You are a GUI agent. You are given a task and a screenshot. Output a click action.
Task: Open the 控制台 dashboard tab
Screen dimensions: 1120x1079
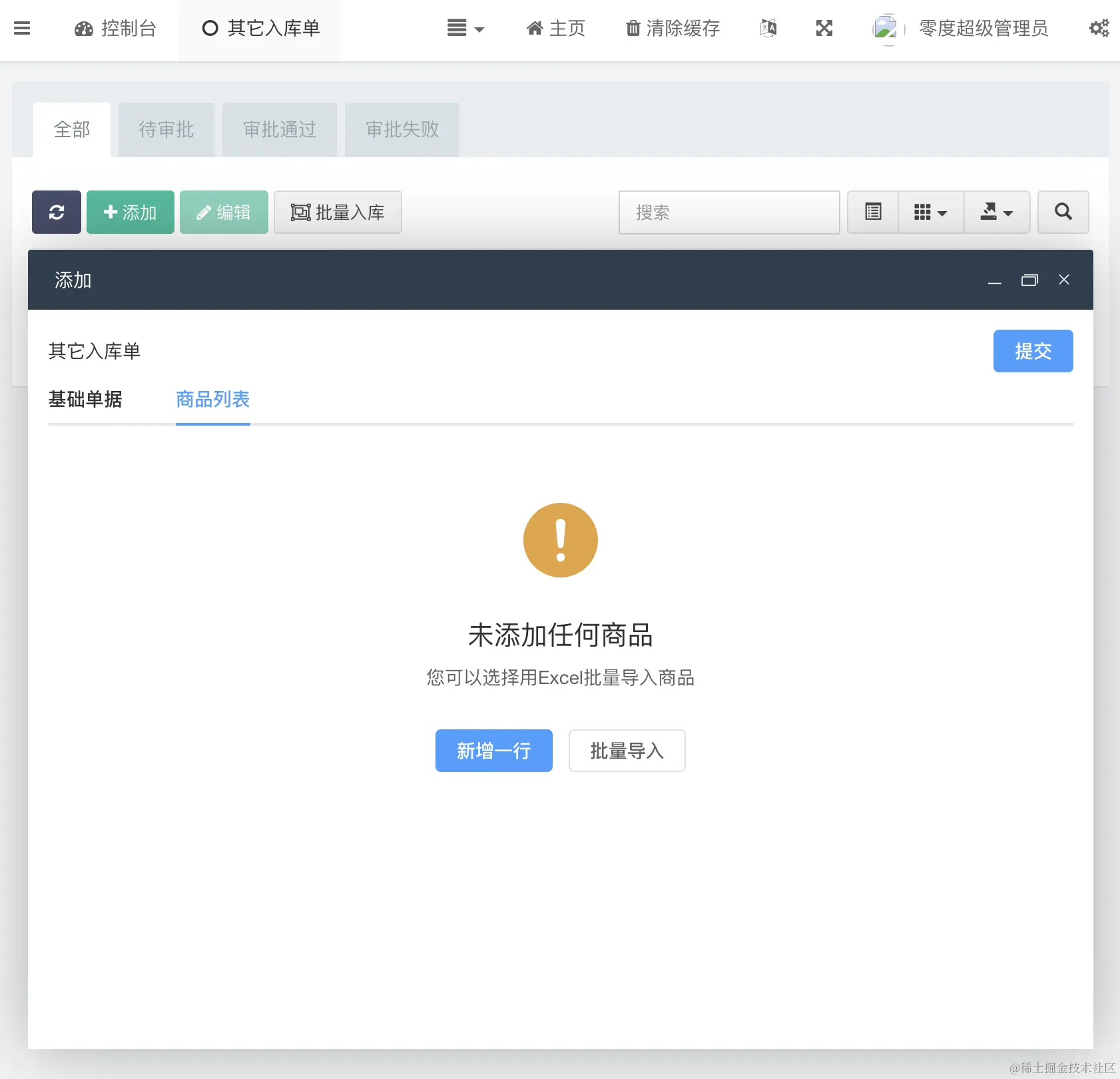pos(115,28)
